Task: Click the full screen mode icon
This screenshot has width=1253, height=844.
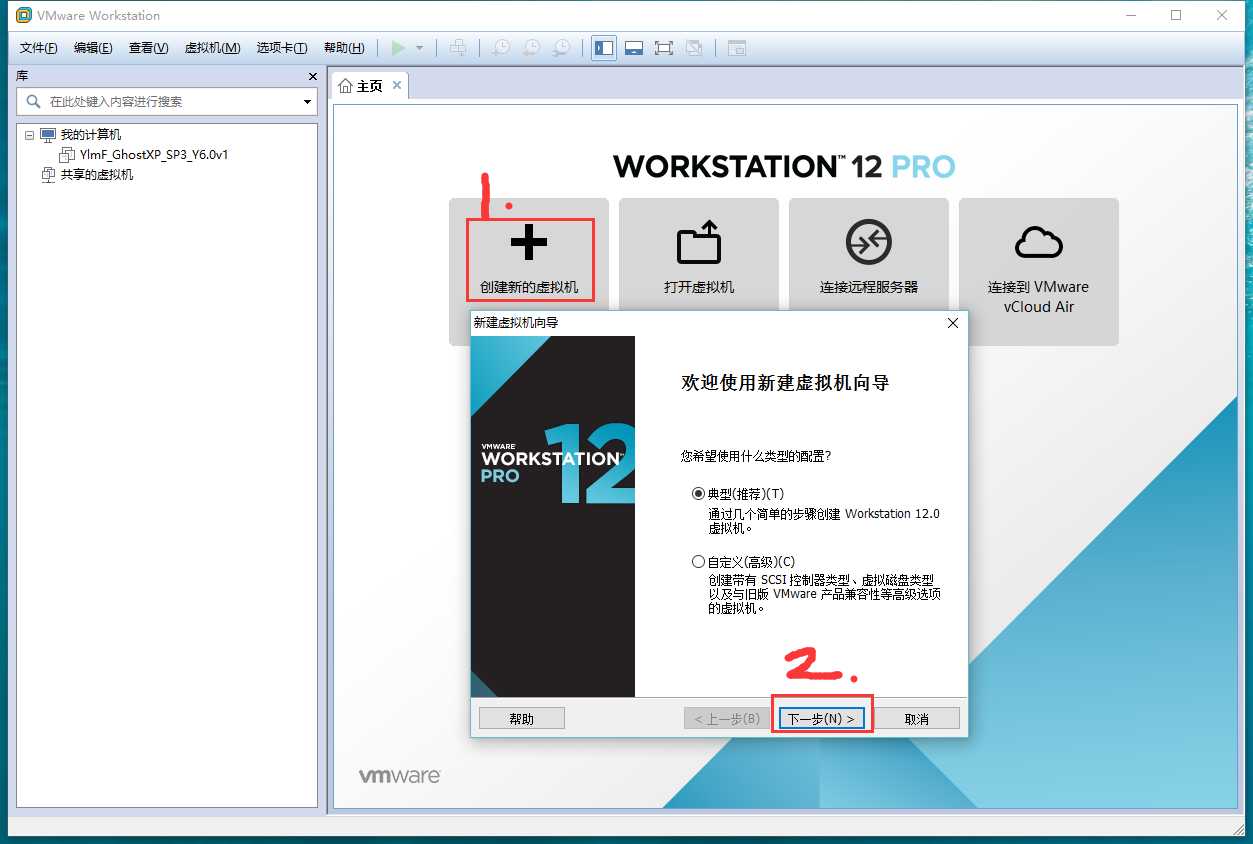Action: pos(664,48)
